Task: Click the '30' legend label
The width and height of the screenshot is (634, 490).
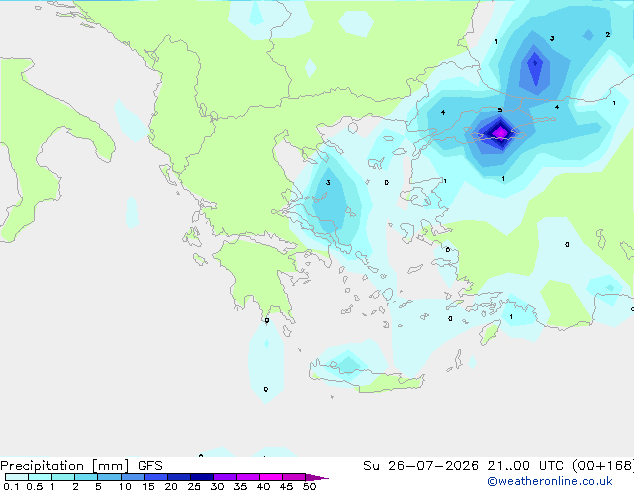Action: click(x=217, y=486)
